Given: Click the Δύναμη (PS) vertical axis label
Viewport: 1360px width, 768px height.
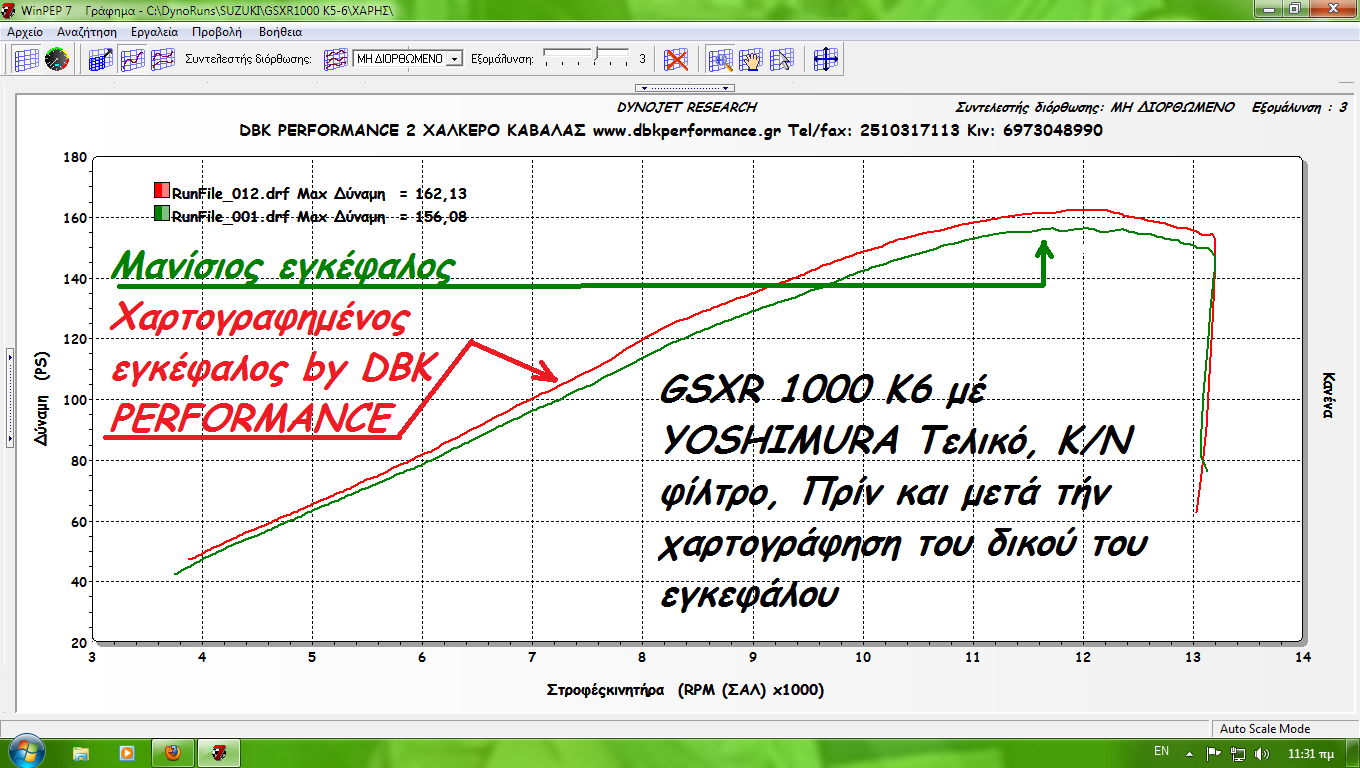Looking at the screenshot, I should pos(41,399).
